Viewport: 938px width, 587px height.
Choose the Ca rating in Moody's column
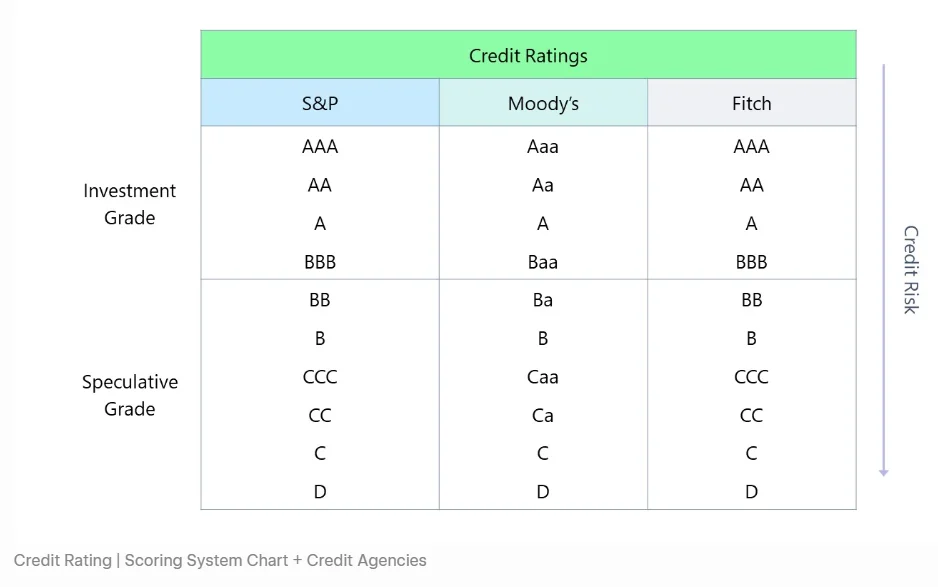tap(543, 415)
